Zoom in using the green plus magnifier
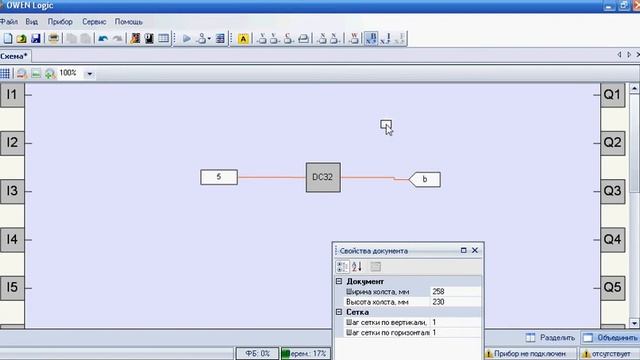The image size is (640, 360). [50, 73]
